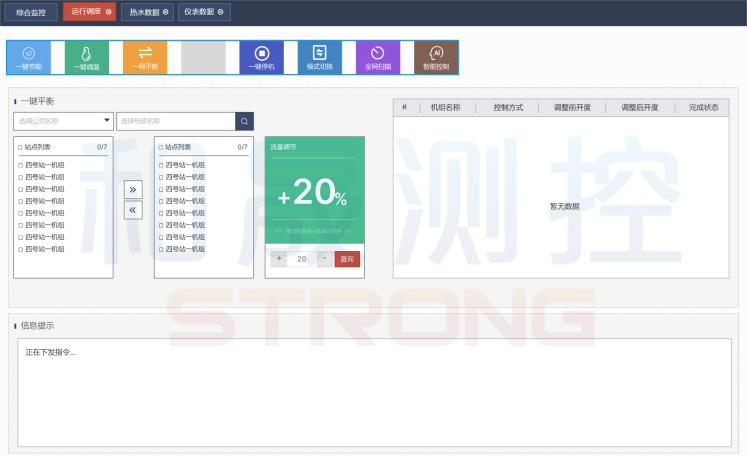747x457 pixels.
Task: Click the search magnifier button
Action: pyautogui.click(x=244, y=121)
